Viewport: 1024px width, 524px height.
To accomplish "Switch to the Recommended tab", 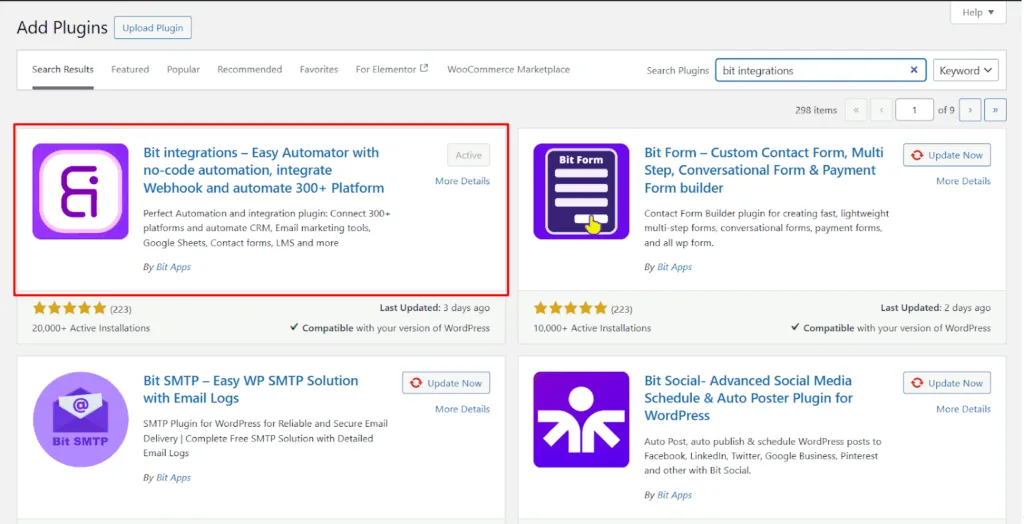I will (249, 69).
